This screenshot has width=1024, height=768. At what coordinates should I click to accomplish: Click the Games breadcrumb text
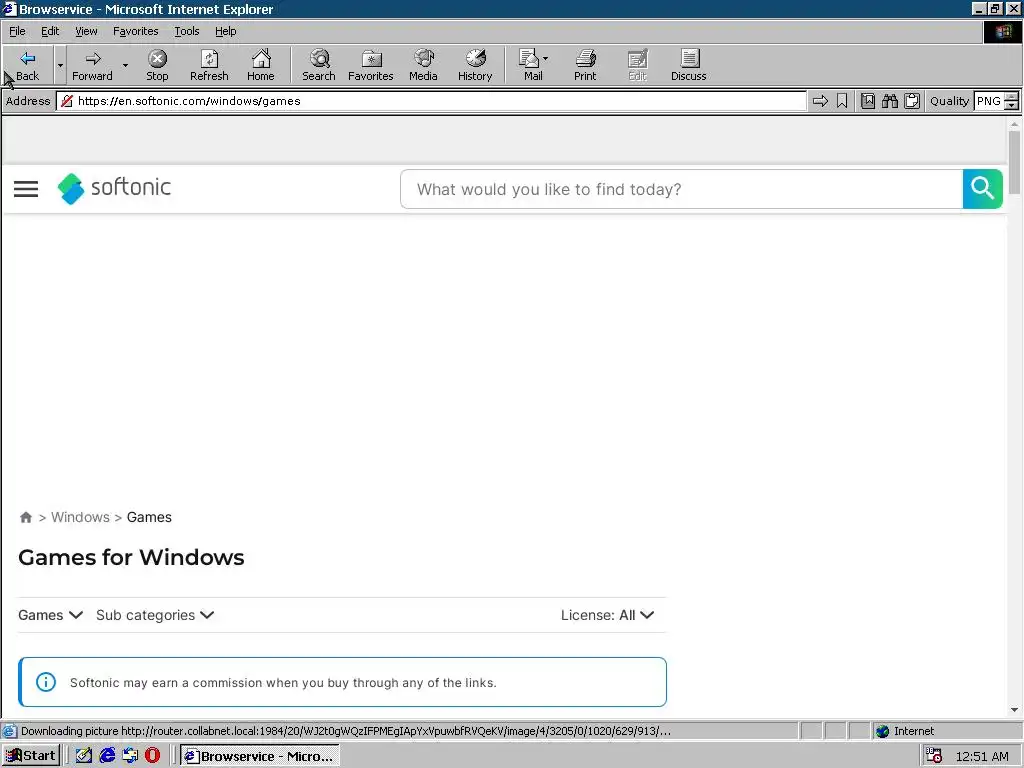(x=149, y=517)
